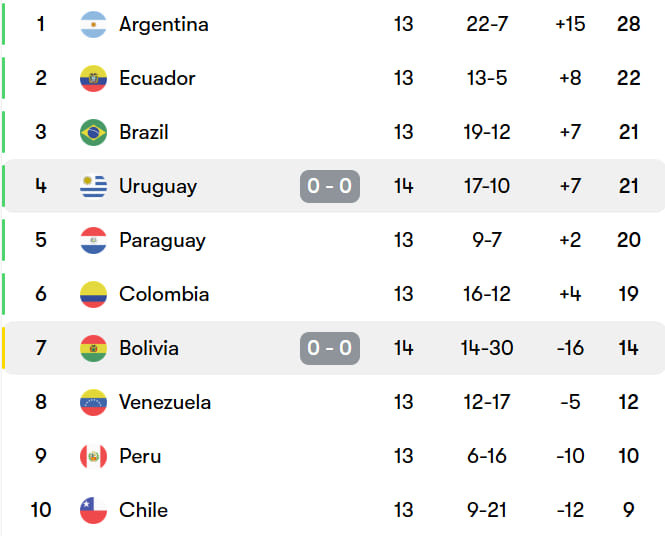Open the Argentina team link

tap(164, 24)
